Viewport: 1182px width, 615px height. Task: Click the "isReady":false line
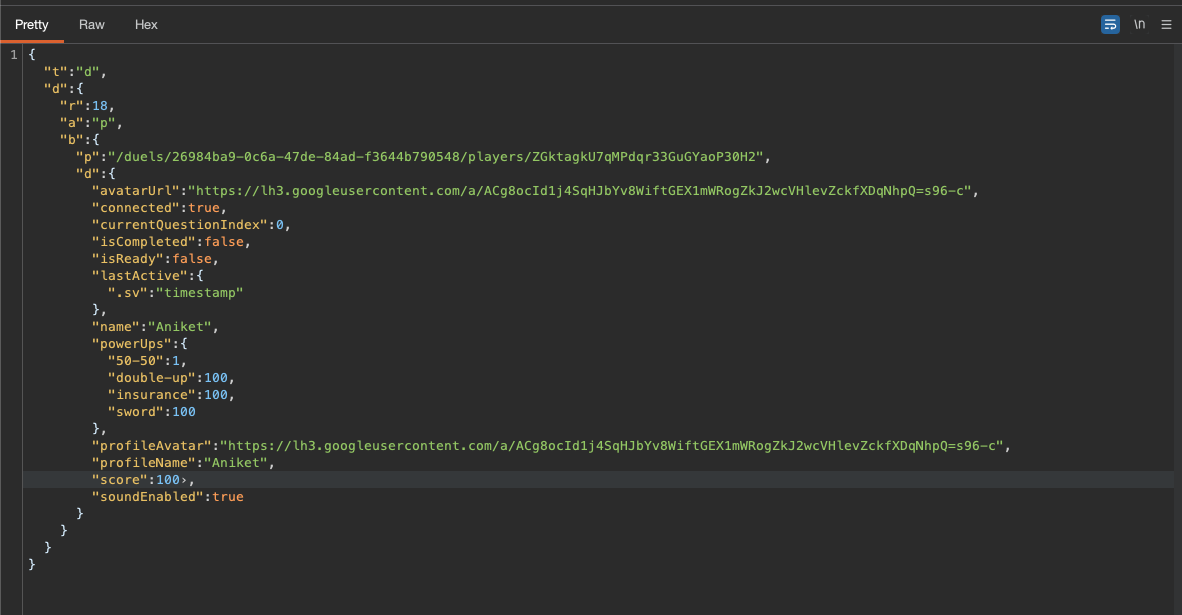click(155, 259)
